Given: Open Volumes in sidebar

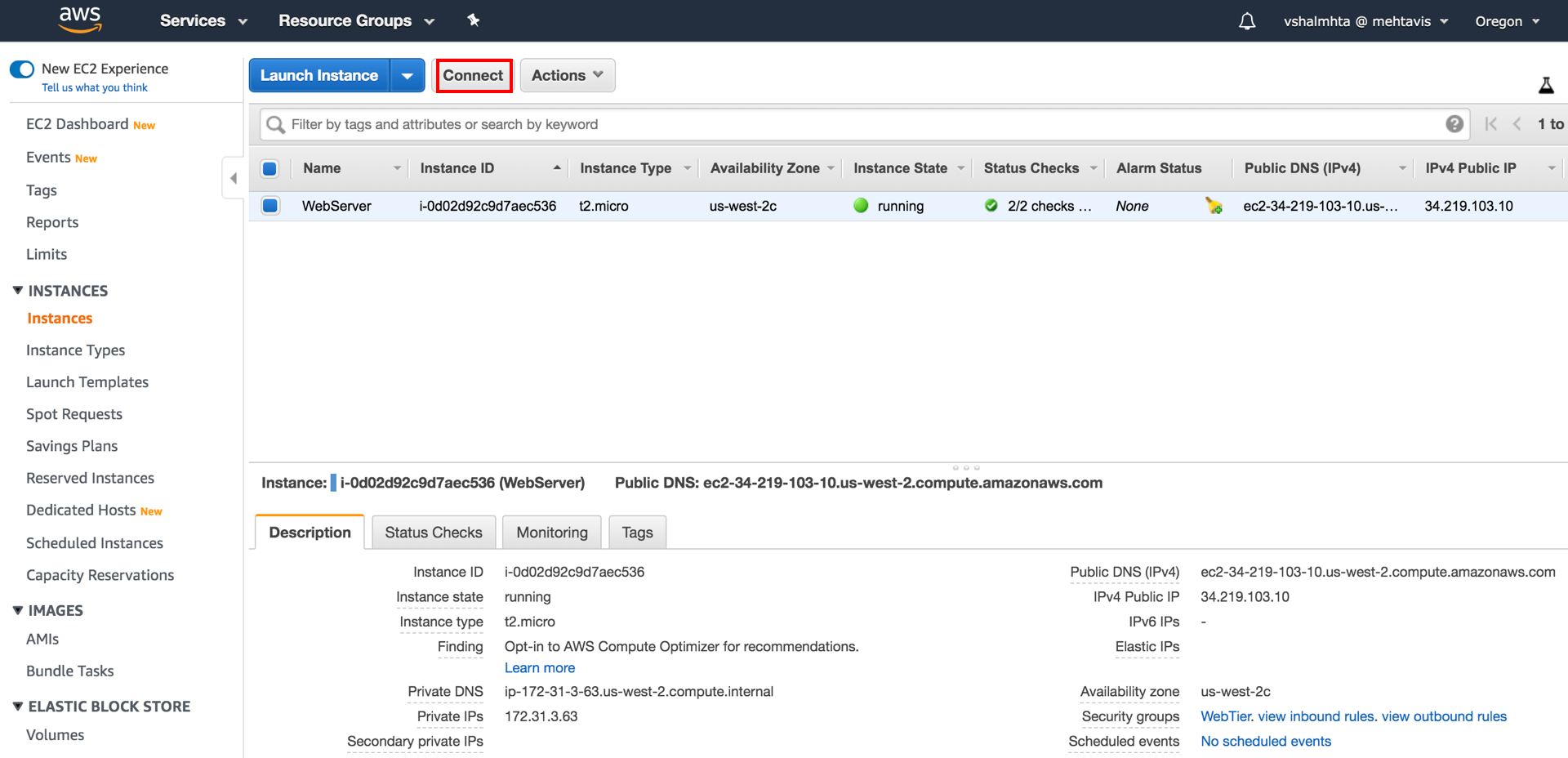Looking at the screenshot, I should (x=55, y=735).
